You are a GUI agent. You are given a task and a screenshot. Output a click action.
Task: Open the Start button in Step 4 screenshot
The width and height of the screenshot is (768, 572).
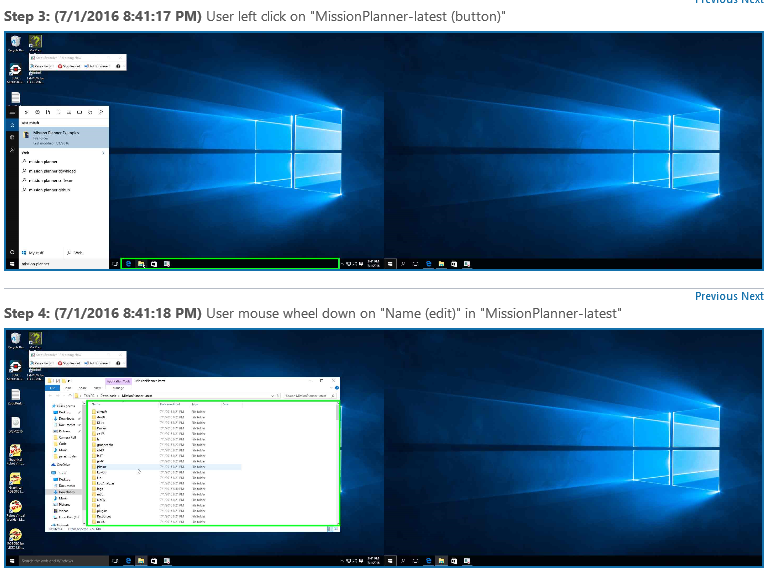(12, 561)
